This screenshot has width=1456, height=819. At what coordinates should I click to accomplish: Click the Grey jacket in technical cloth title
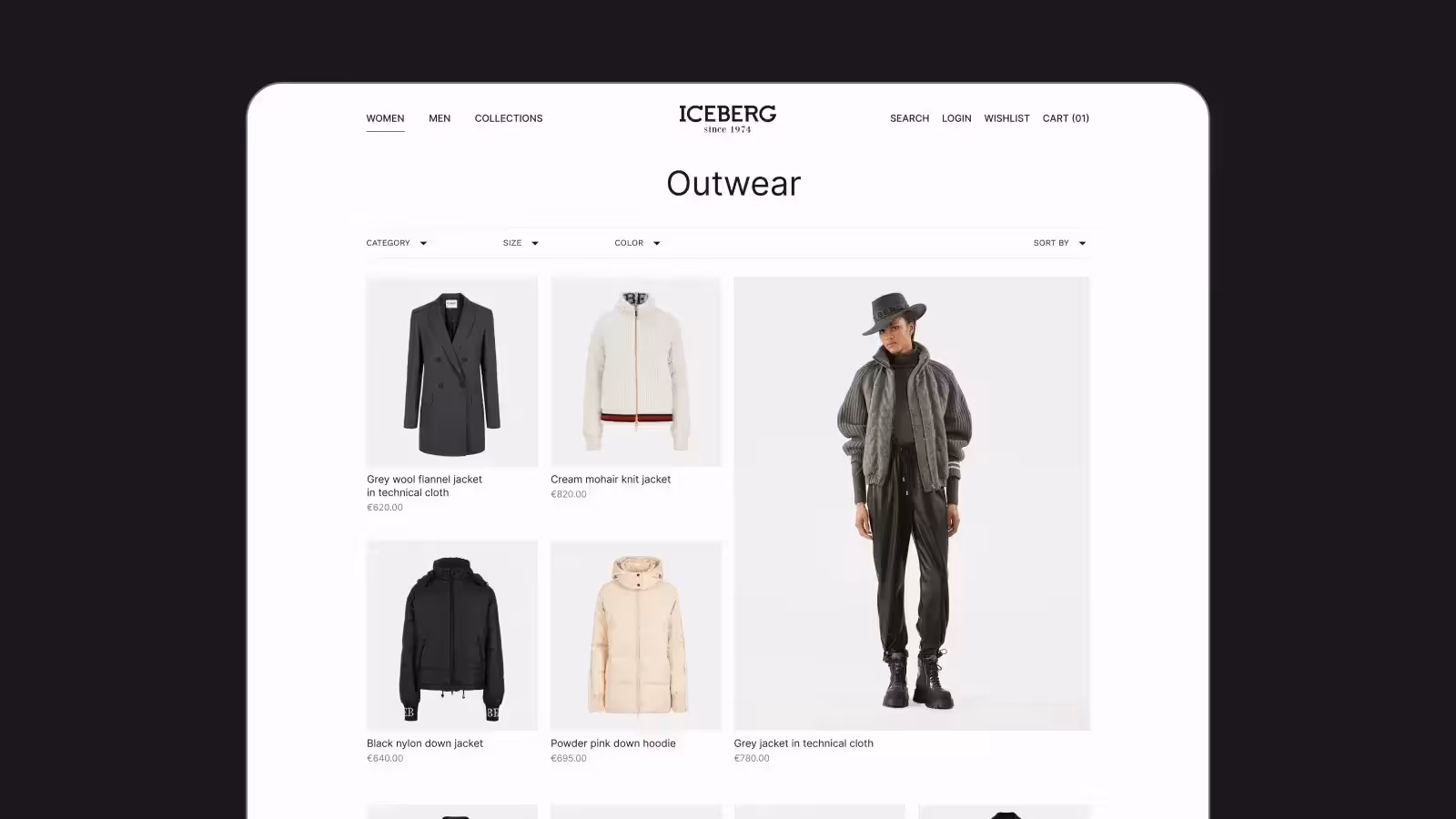point(804,743)
